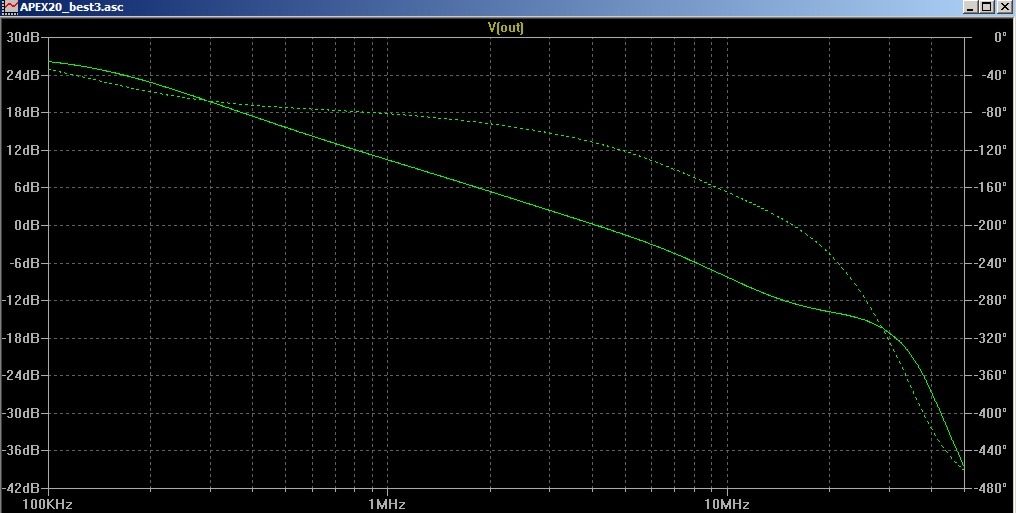Click the 12dB gain axis label
The width and height of the screenshot is (1016, 513).
click(x=23, y=150)
